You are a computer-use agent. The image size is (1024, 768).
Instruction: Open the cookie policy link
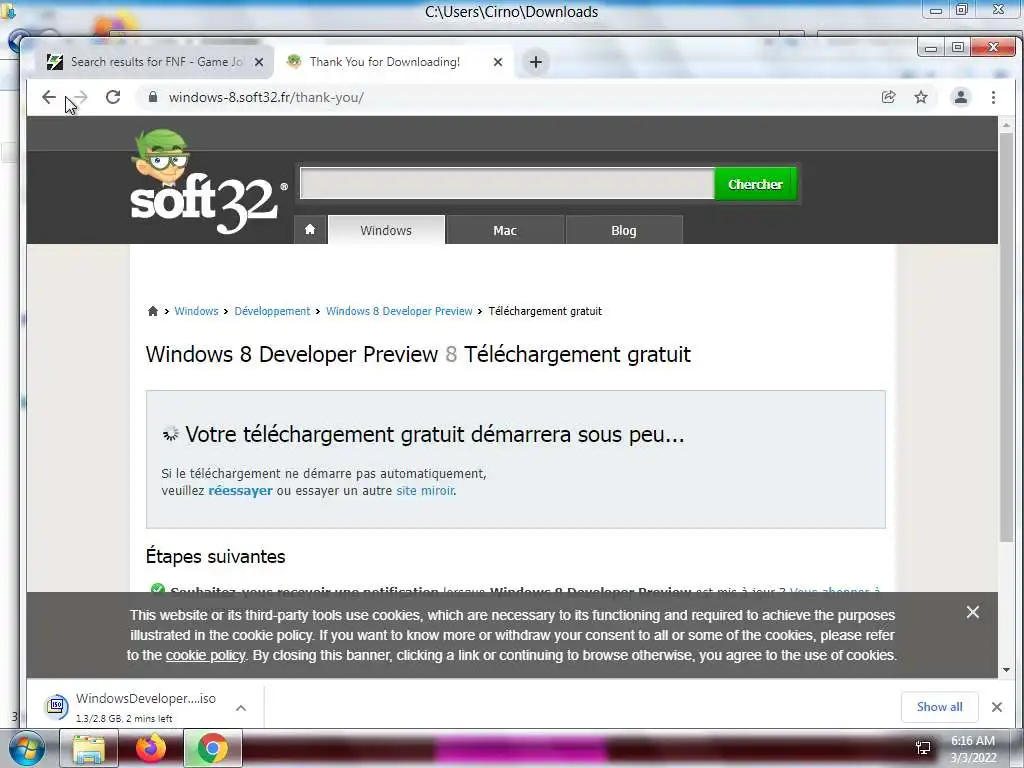(205, 655)
